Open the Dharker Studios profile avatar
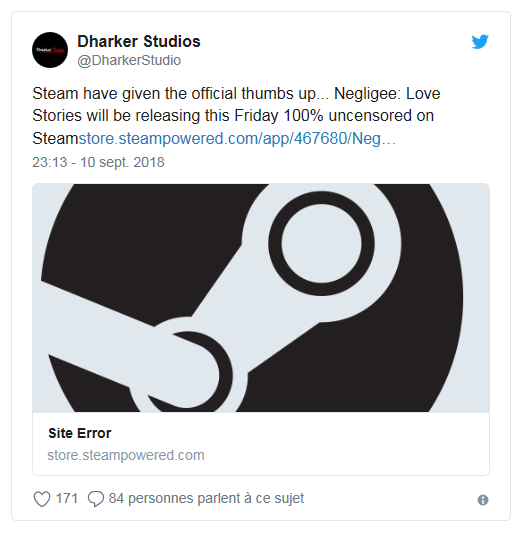The width and height of the screenshot is (523, 533). pyautogui.click(x=50, y=50)
